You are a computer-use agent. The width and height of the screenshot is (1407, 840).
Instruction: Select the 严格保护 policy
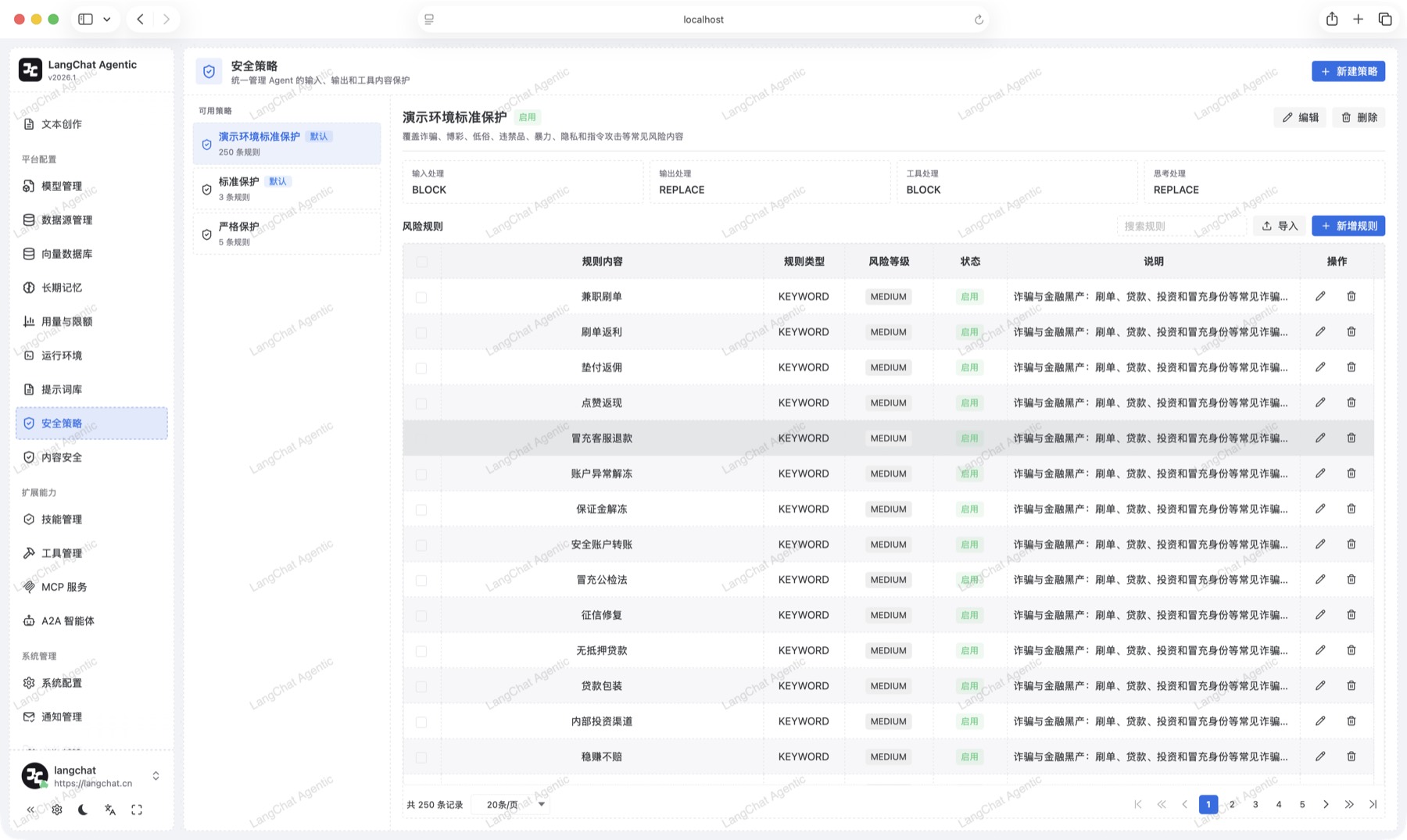coord(286,233)
